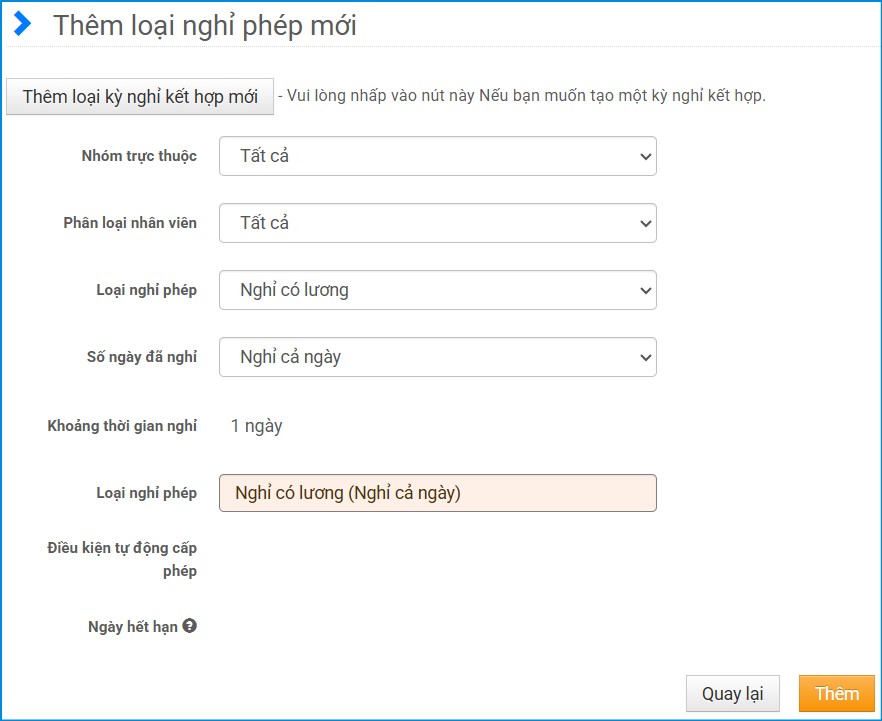
Task: Click the Ngày hết hạn label text
Action: 133,627
